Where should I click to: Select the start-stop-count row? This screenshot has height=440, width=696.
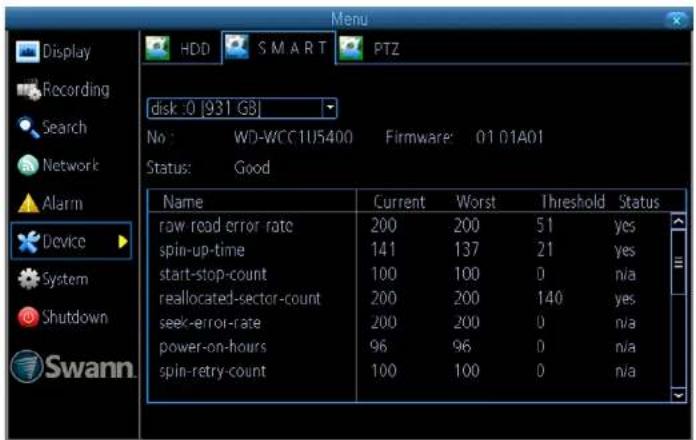pyautogui.click(x=408, y=274)
